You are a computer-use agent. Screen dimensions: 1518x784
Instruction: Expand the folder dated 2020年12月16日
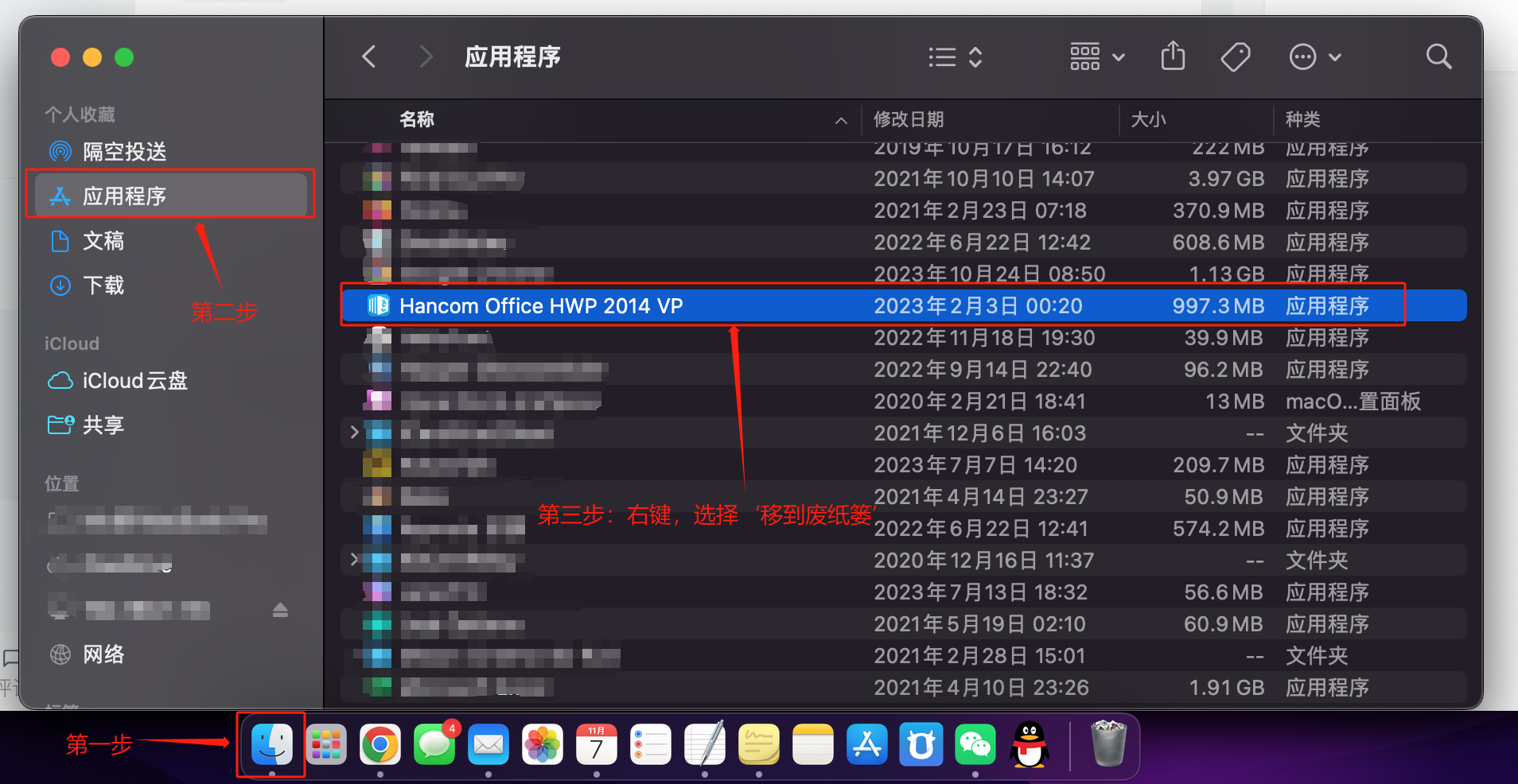click(x=355, y=560)
